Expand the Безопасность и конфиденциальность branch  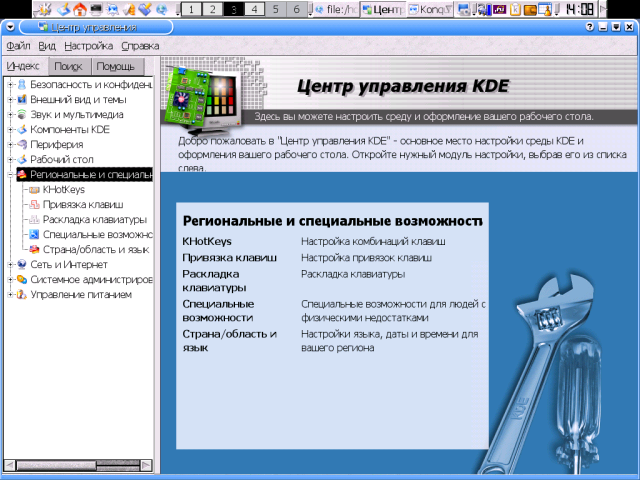pyautogui.click(x=11, y=84)
